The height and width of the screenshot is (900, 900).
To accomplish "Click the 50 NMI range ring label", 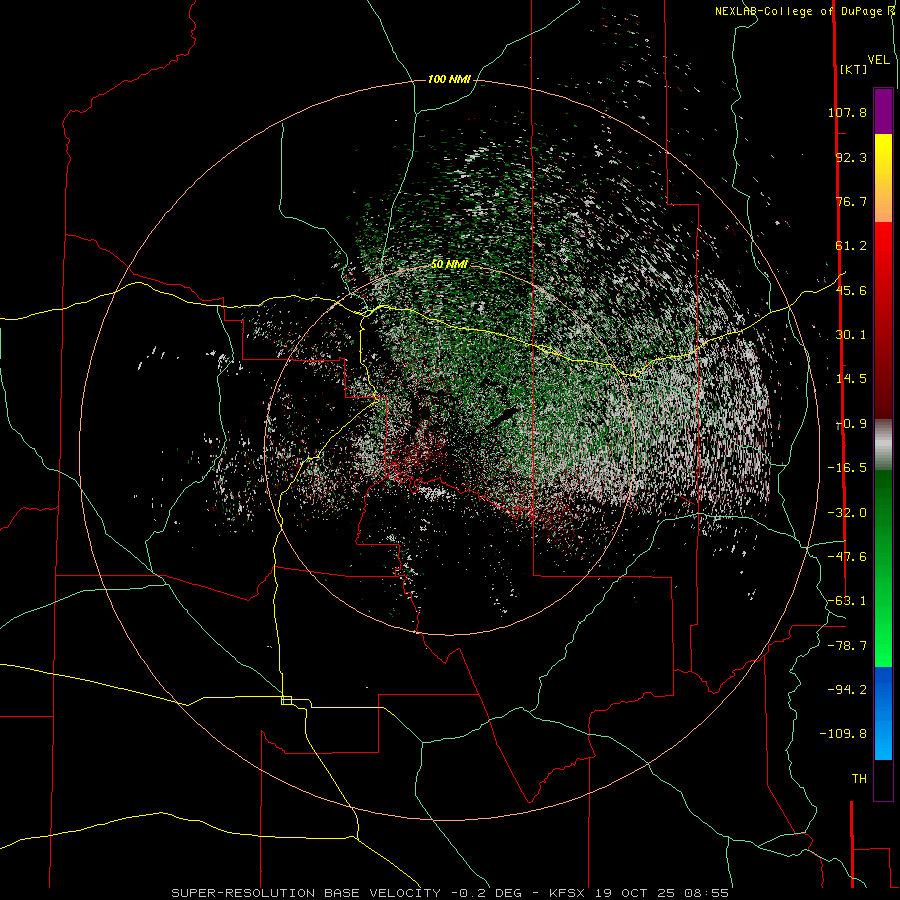I will pos(449,264).
